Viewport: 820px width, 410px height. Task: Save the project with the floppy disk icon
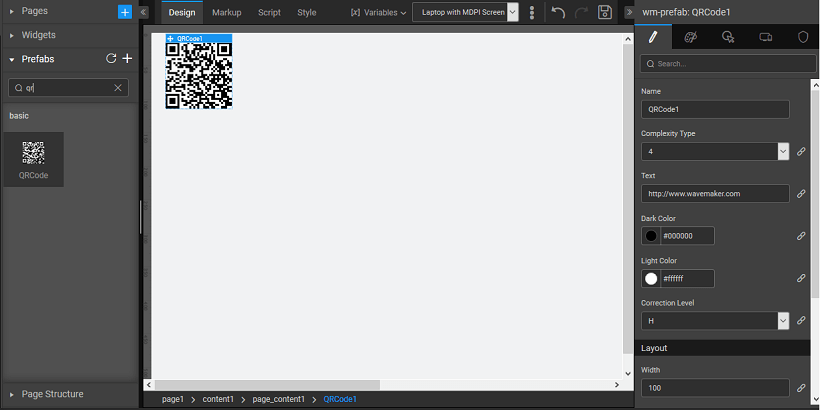coord(605,13)
